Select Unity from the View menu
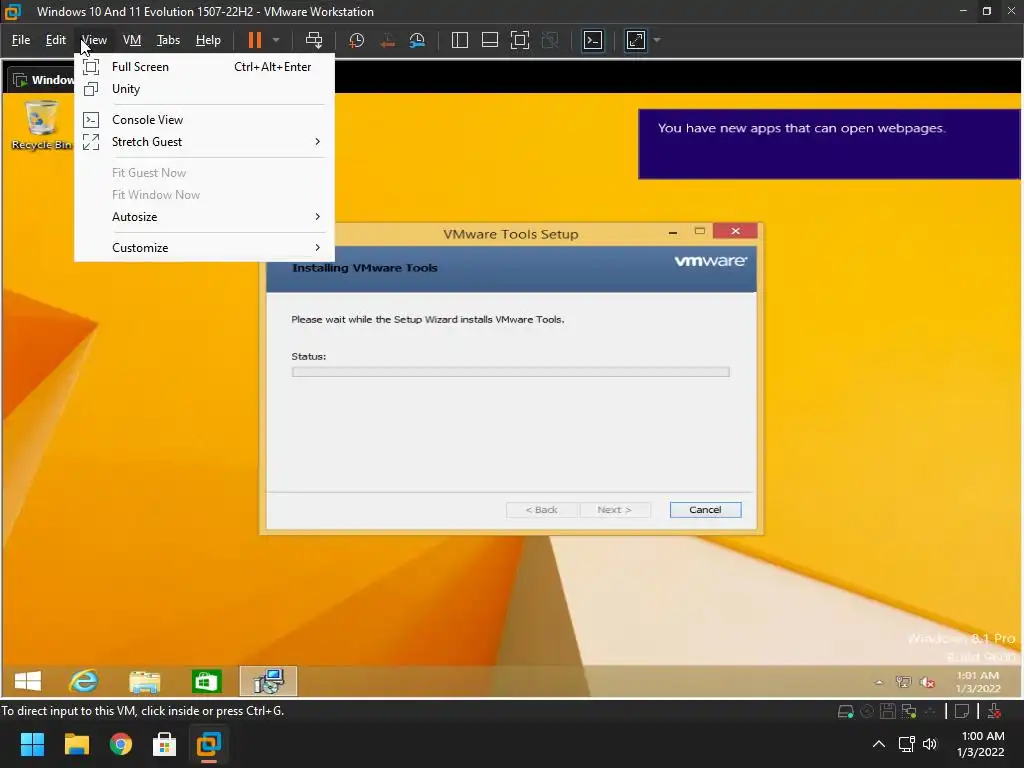This screenshot has height=768, width=1024. [204, 89]
